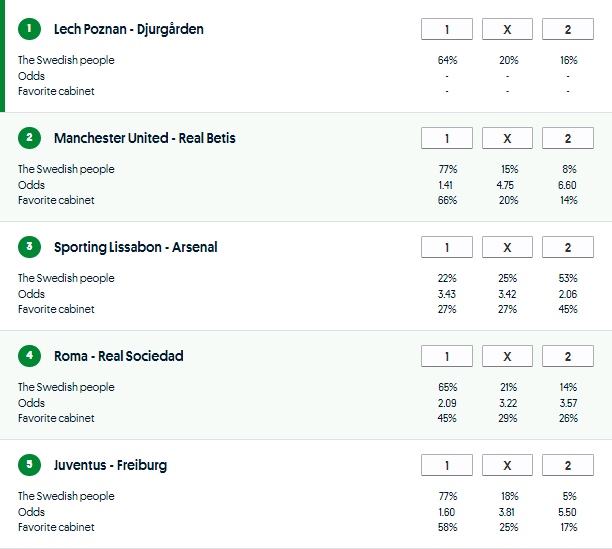The width and height of the screenshot is (612, 549).
Task: Click the green match number 1 badge
Action: [29, 29]
